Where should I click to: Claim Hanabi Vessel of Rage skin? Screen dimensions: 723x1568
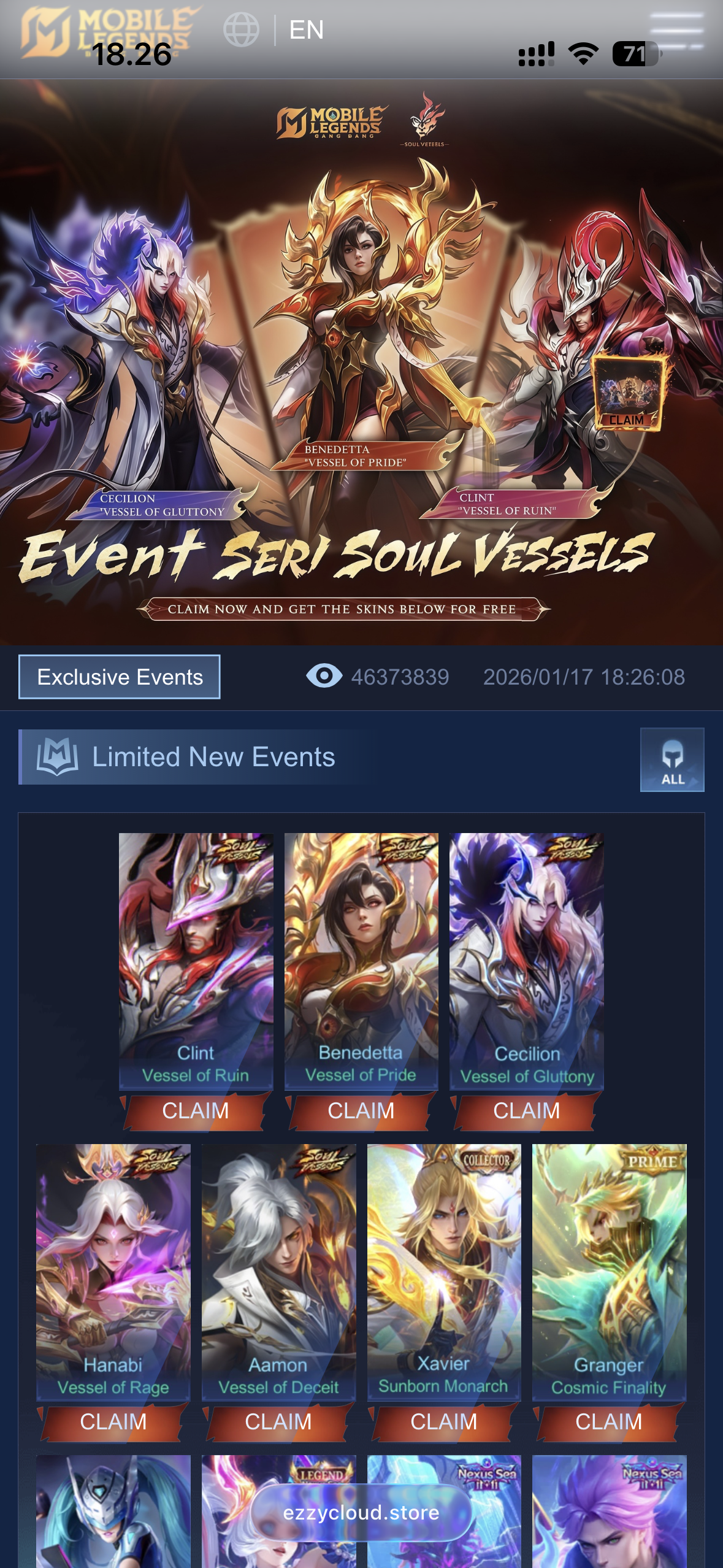(x=113, y=1421)
